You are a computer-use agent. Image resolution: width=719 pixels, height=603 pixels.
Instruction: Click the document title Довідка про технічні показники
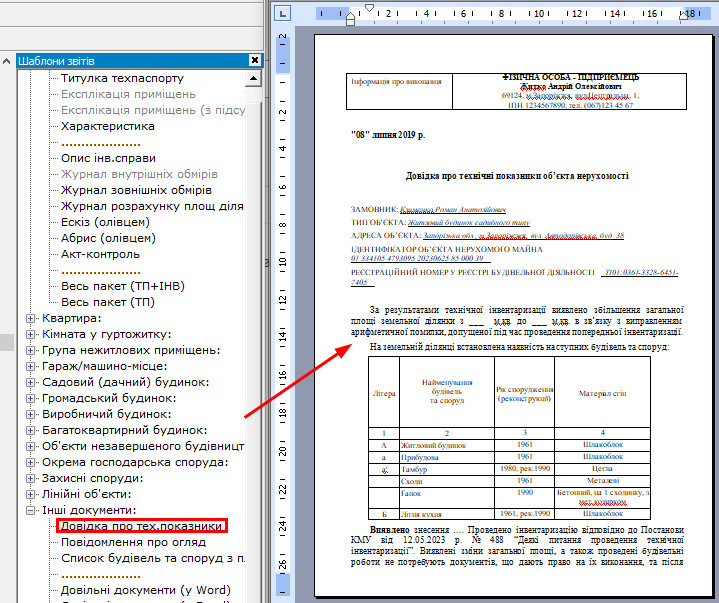[517, 176]
